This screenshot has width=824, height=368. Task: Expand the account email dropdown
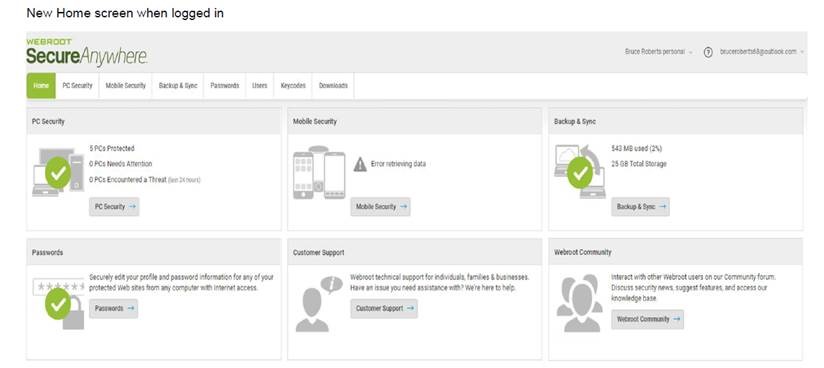coord(762,52)
